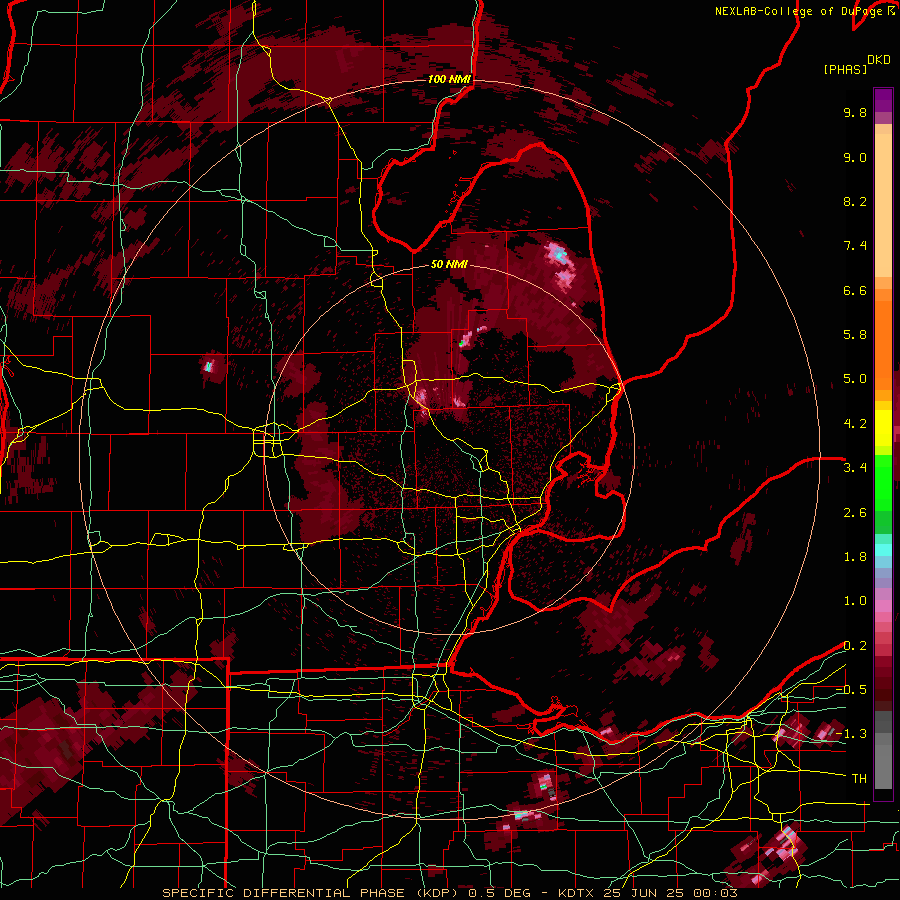Select the 0.2 scale value
The height and width of the screenshot is (900, 900).
tap(855, 646)
